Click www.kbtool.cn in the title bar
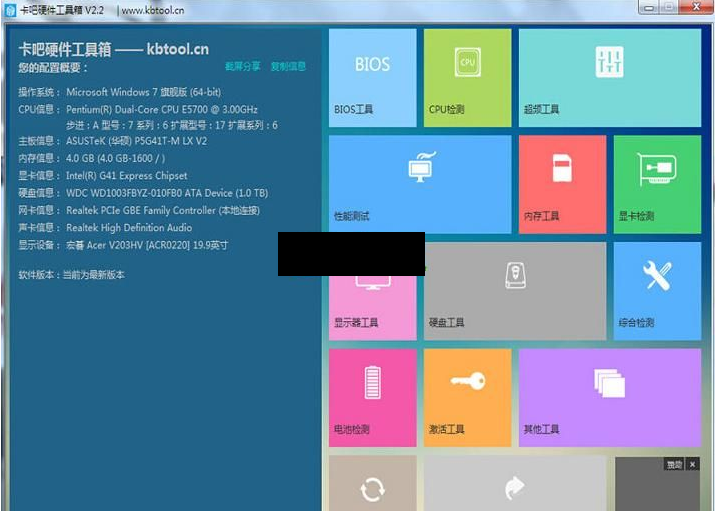Image resolution: width=715 pixels, height=511 pixels. (153, 10)
